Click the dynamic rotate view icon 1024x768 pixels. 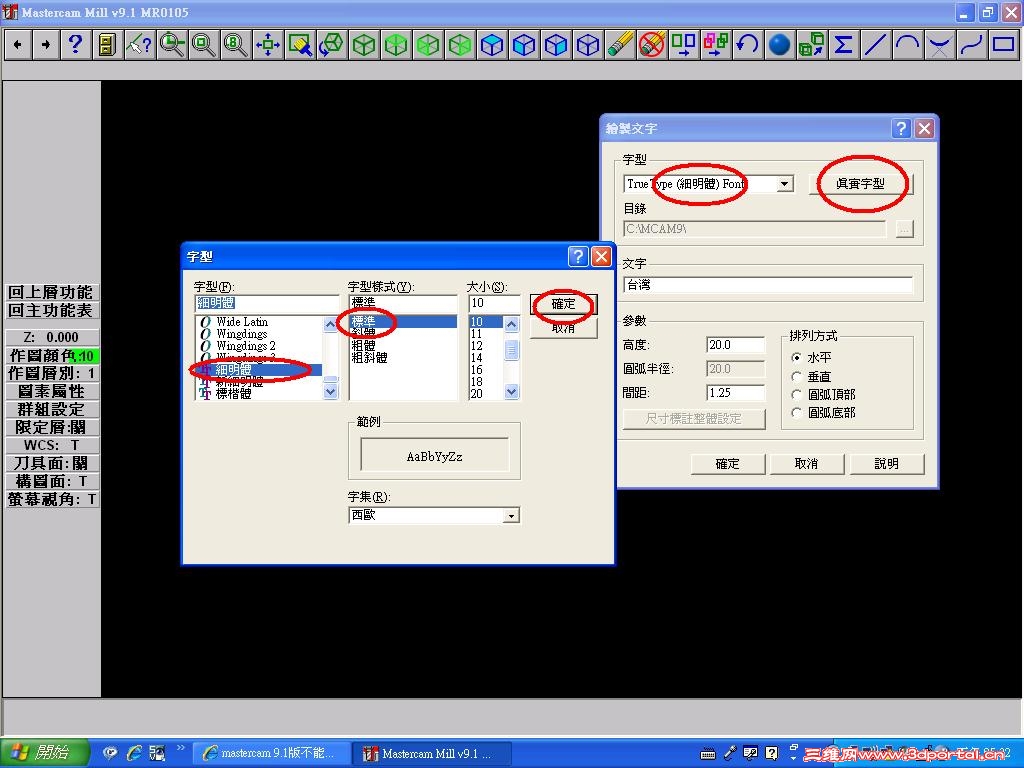332,45
